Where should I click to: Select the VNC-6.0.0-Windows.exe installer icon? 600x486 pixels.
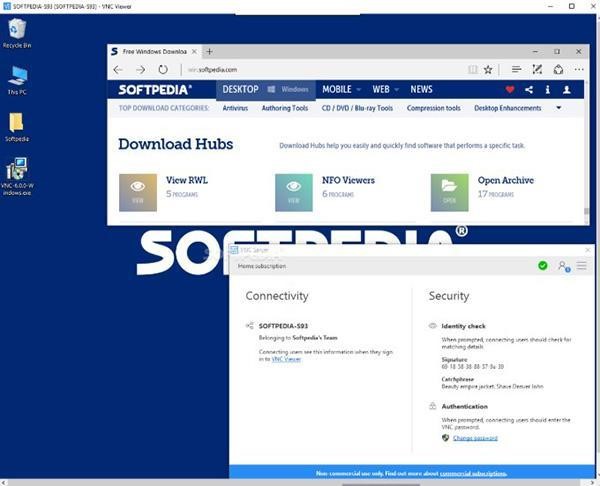click(x=17, y=176)
